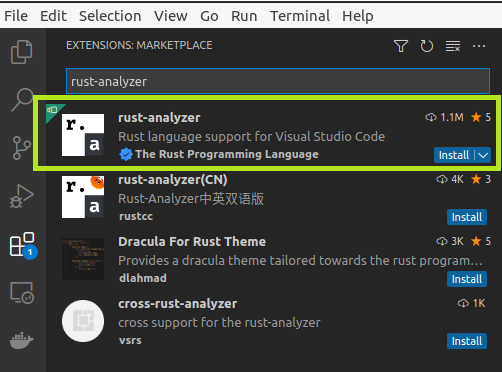Open install options dropdown for rust-analyzer
The image size is (502, 372).
483,155
